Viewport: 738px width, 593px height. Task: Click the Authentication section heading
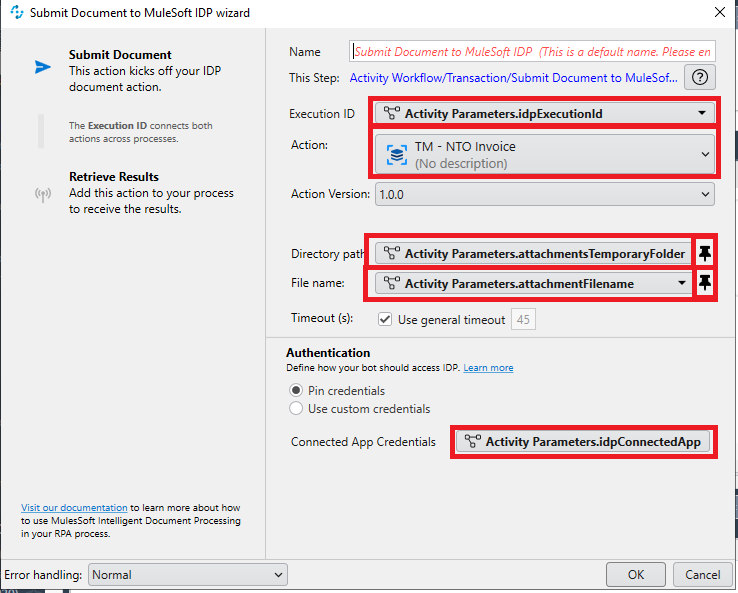click(x=328, y=353)
